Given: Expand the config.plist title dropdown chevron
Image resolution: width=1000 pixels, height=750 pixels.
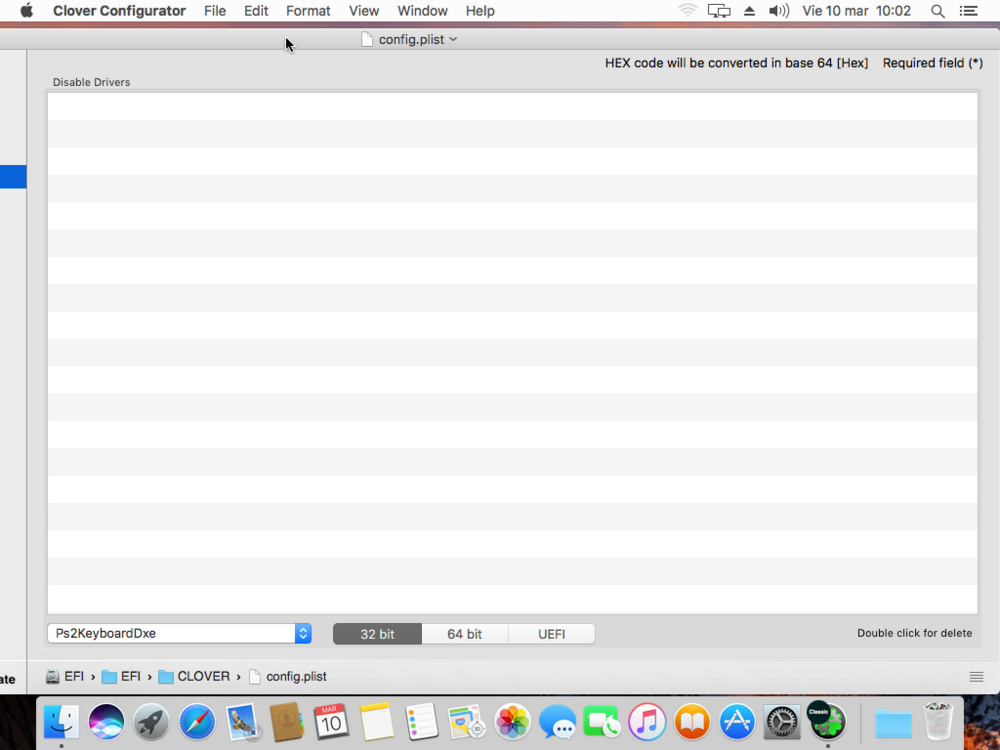Looking at the screenshot, I should coord(453,39).
